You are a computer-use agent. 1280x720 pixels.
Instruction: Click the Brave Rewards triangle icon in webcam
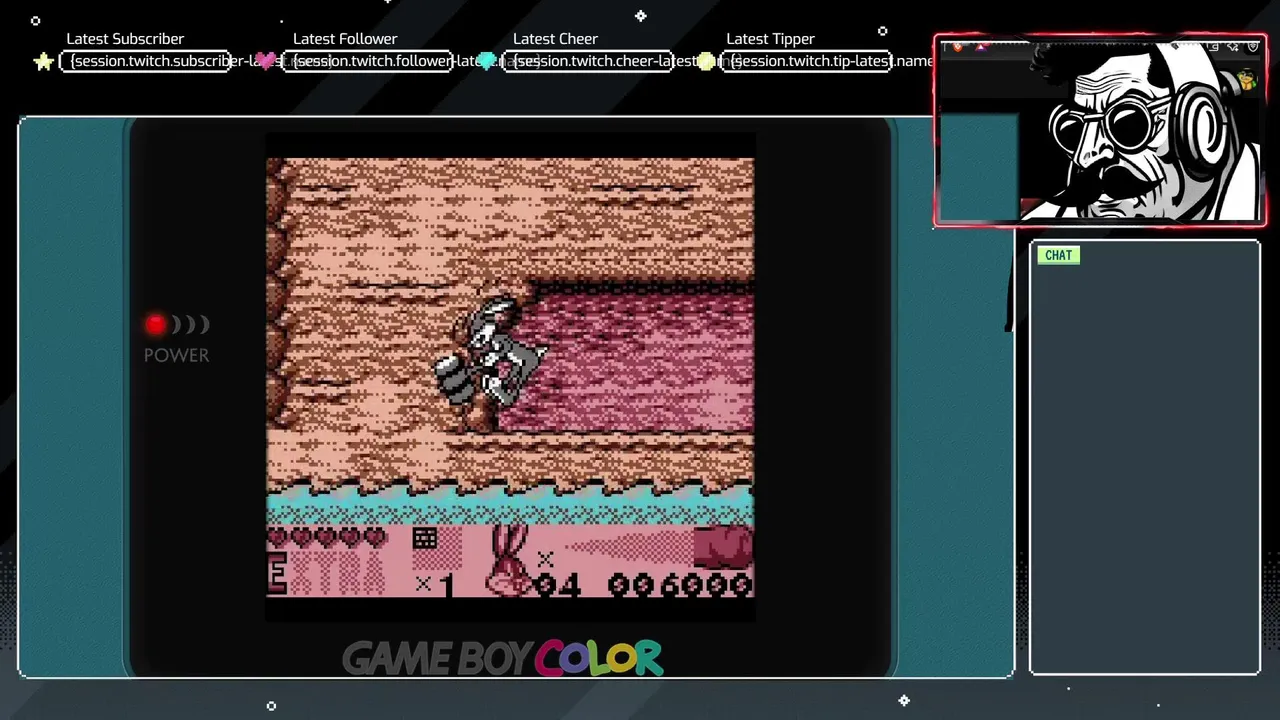981,46
